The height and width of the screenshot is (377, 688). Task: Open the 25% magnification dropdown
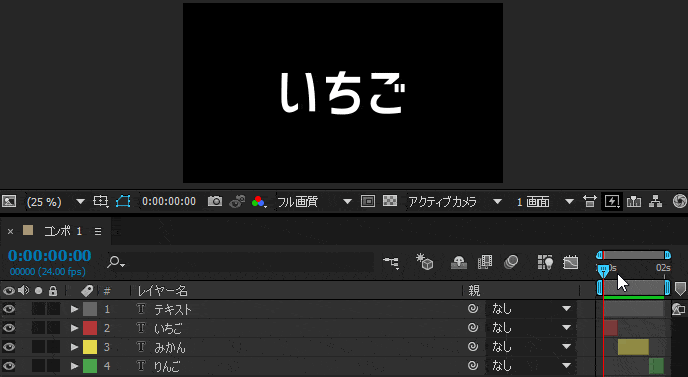tap(55, 202)
